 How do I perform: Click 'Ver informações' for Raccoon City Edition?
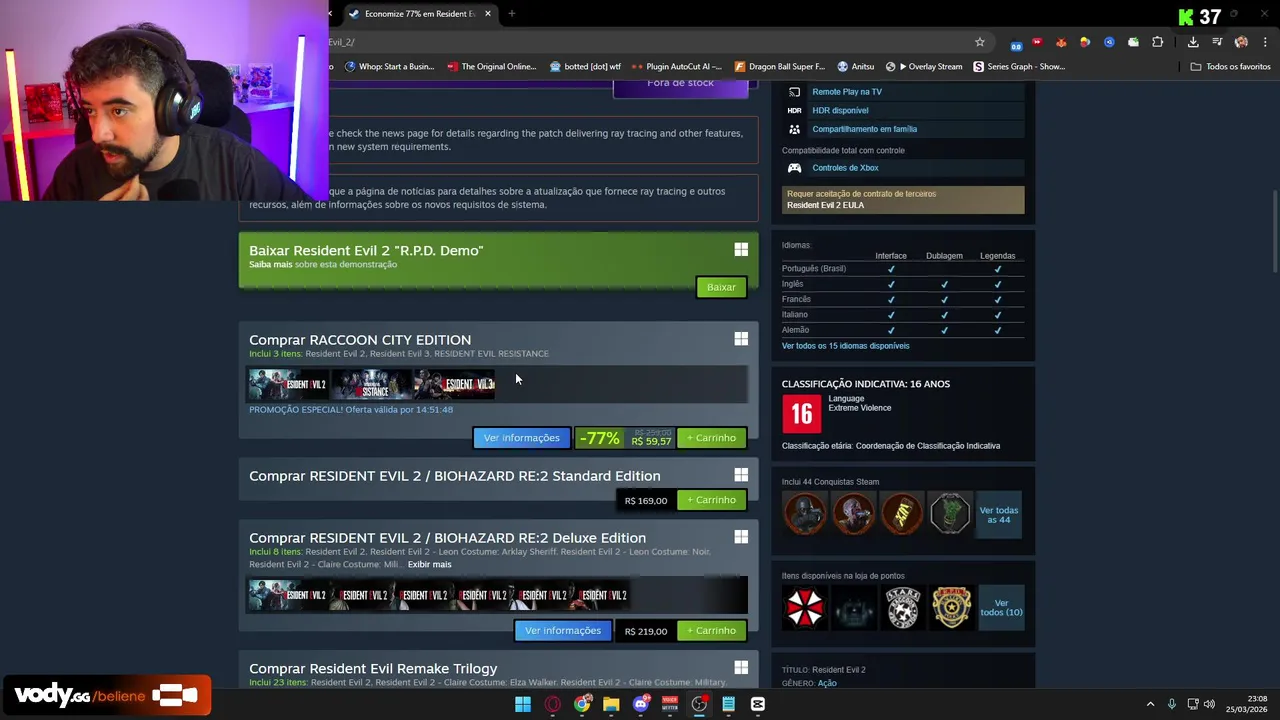522,438
